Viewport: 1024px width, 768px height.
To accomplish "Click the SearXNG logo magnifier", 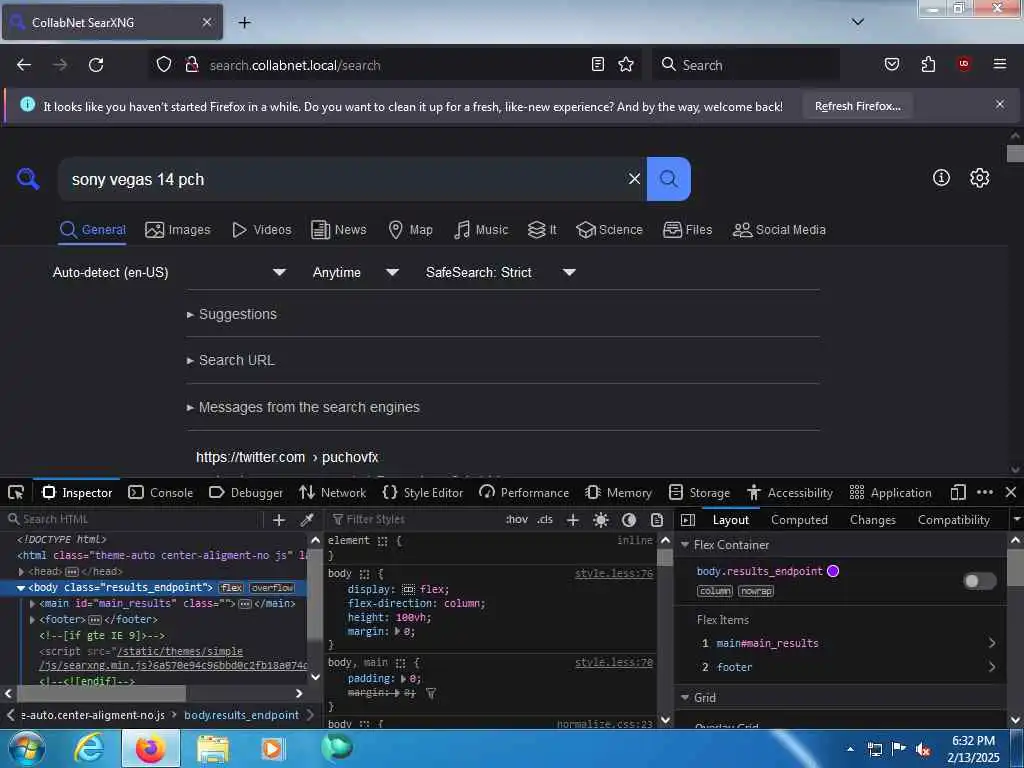I will 28,178.
